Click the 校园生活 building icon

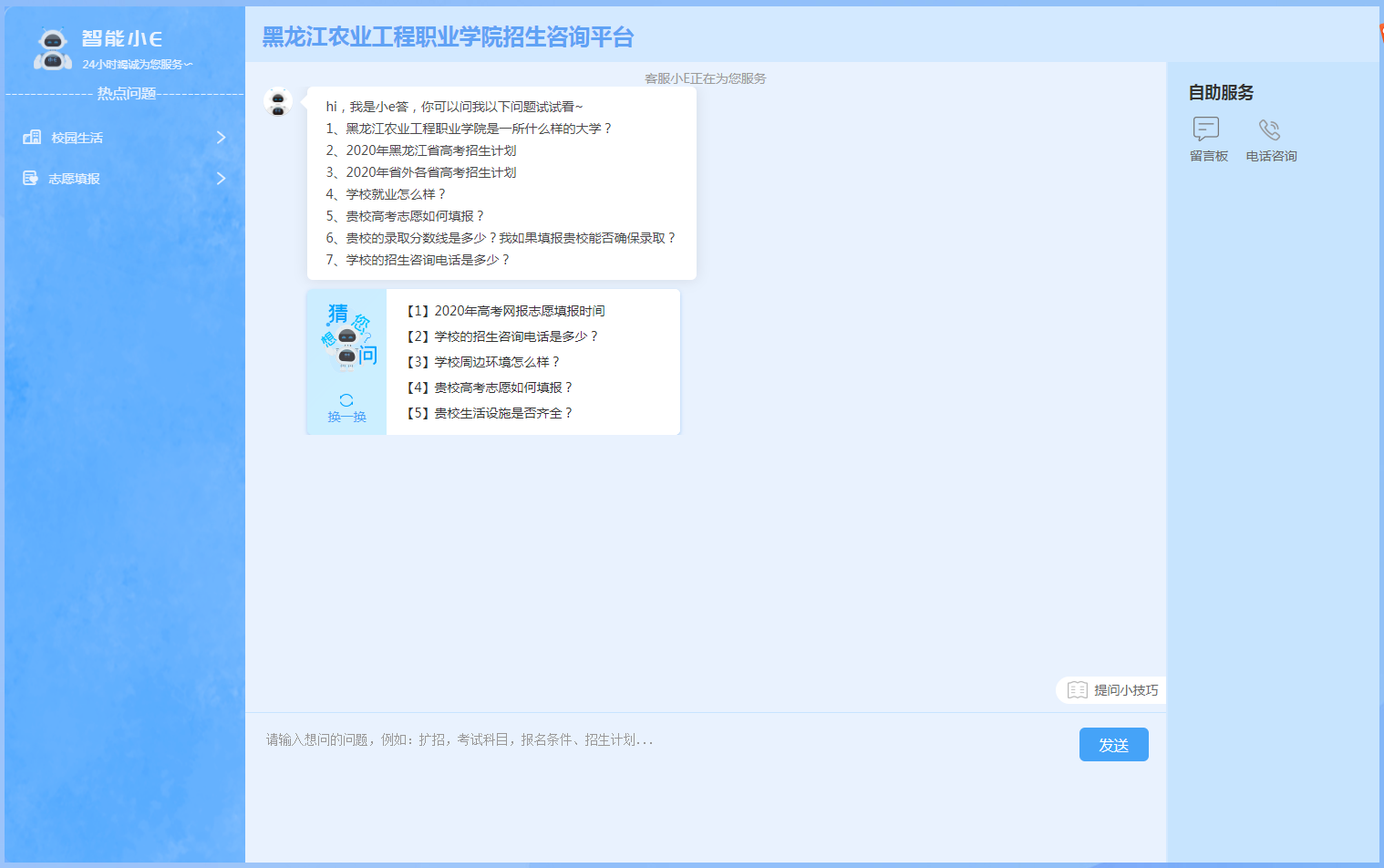click(x=32, y=137)
